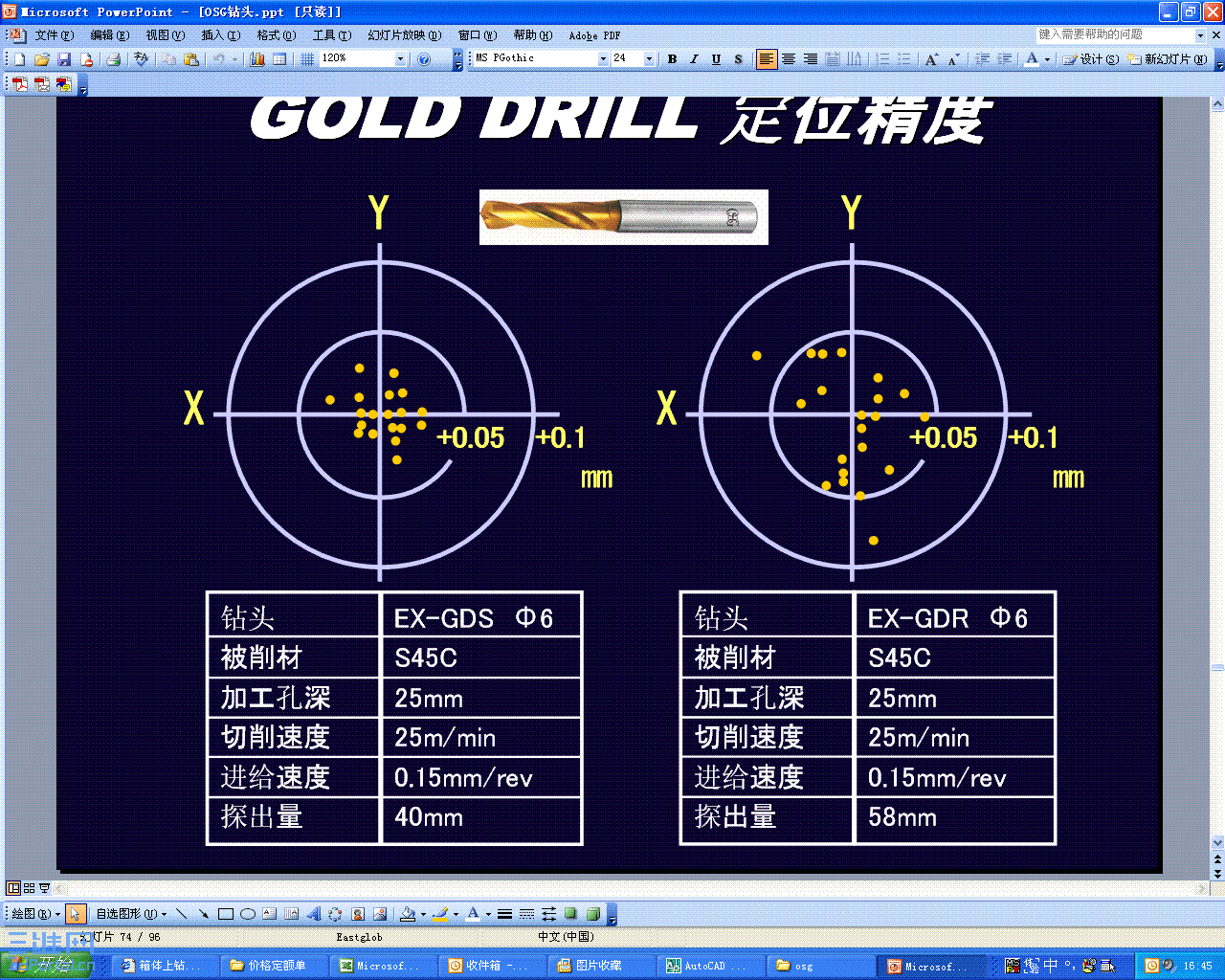This screenshot has height=980, width=1225.
Task: Toggle Center alignment
Action: click(789, 59)
